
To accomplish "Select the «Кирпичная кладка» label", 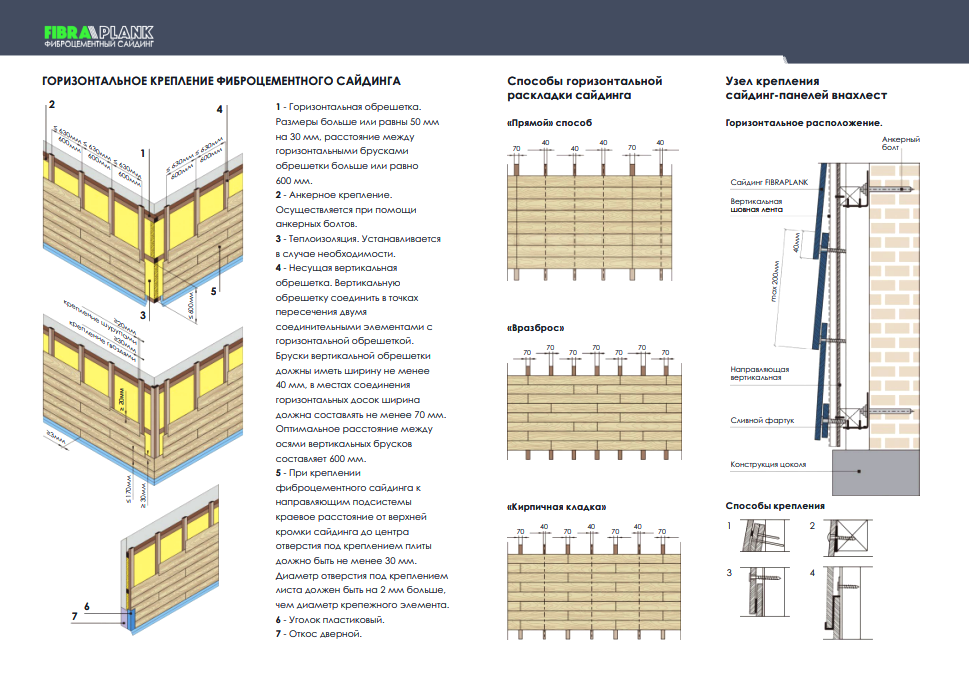I will [x=557, y=507].
